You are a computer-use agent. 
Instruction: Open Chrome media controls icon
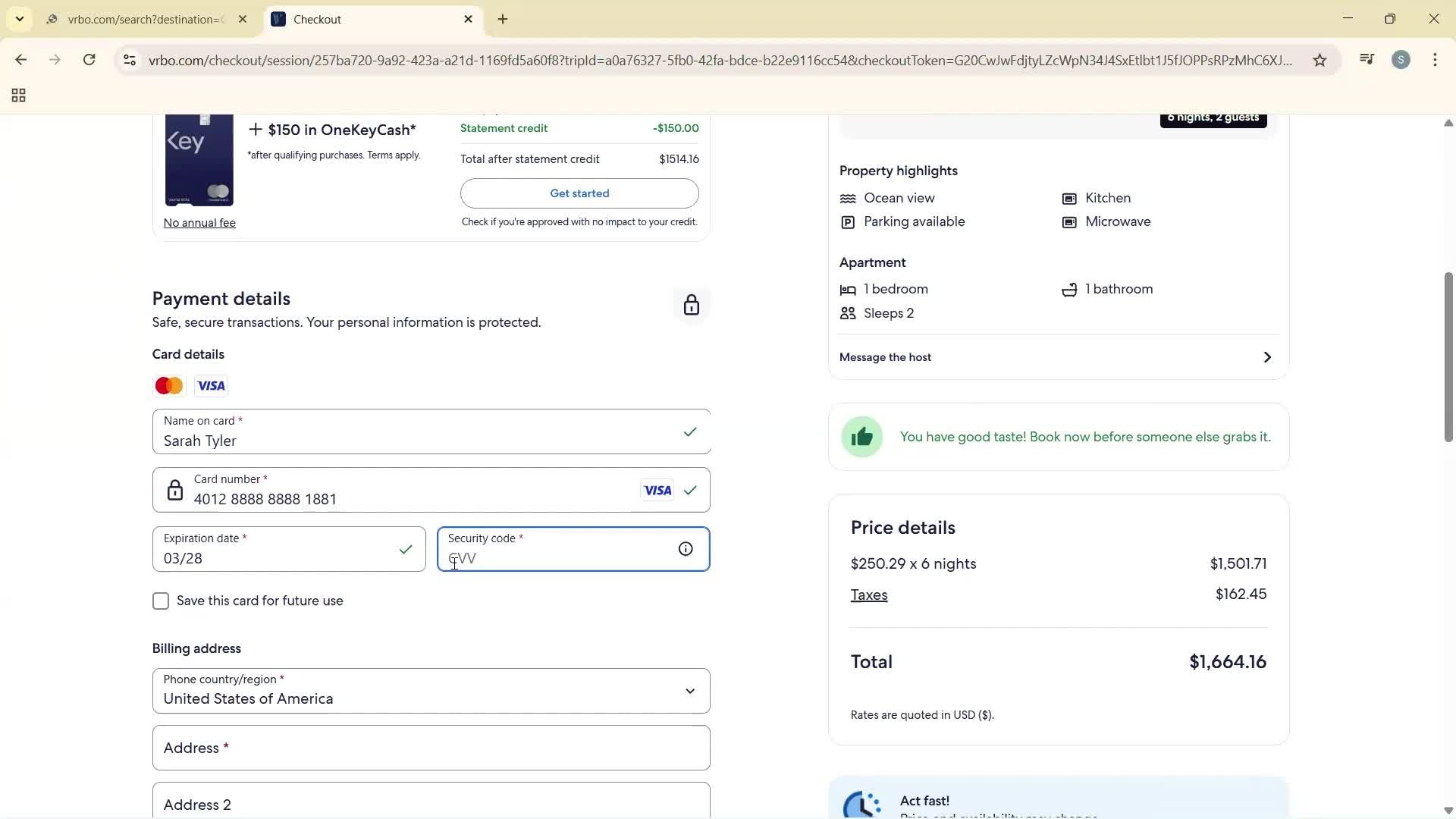pos(1367,59)
